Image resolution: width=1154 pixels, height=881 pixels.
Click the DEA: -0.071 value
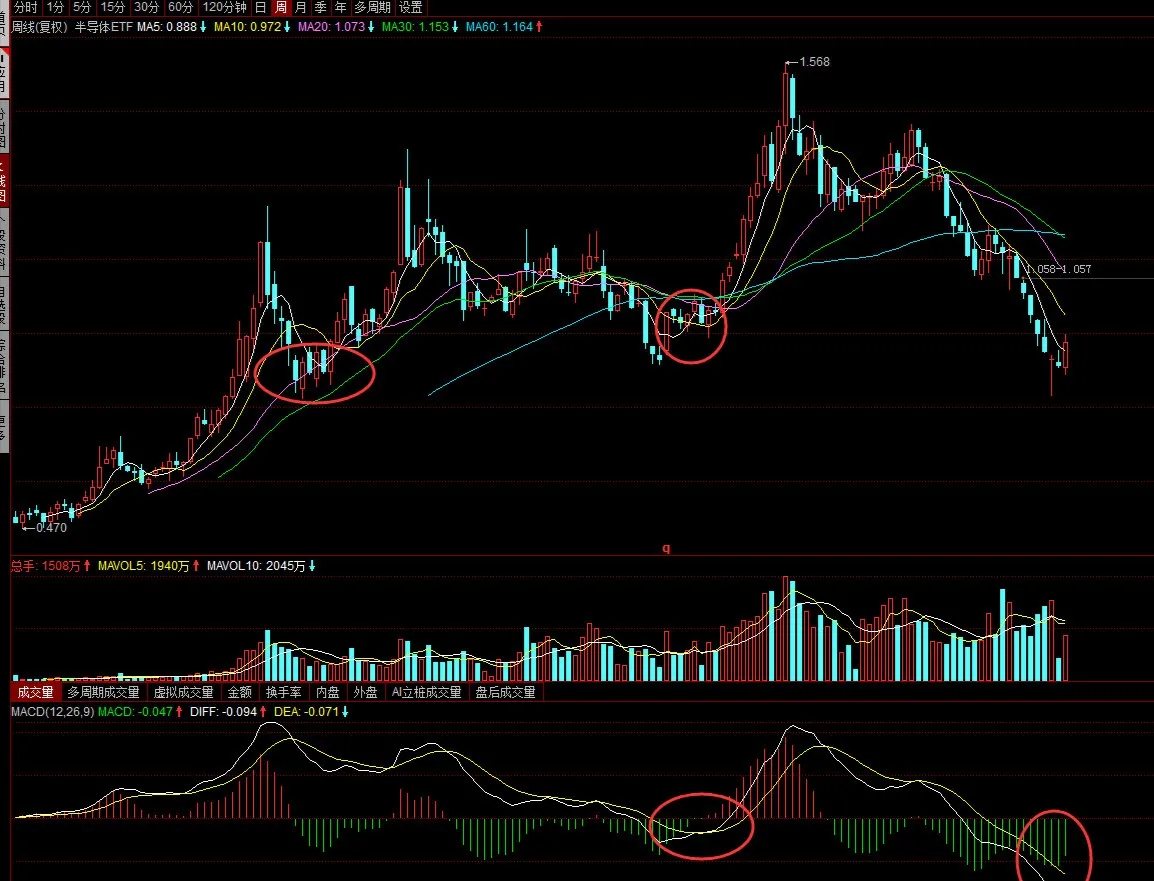pyautogui.click(x=306, y=712)
